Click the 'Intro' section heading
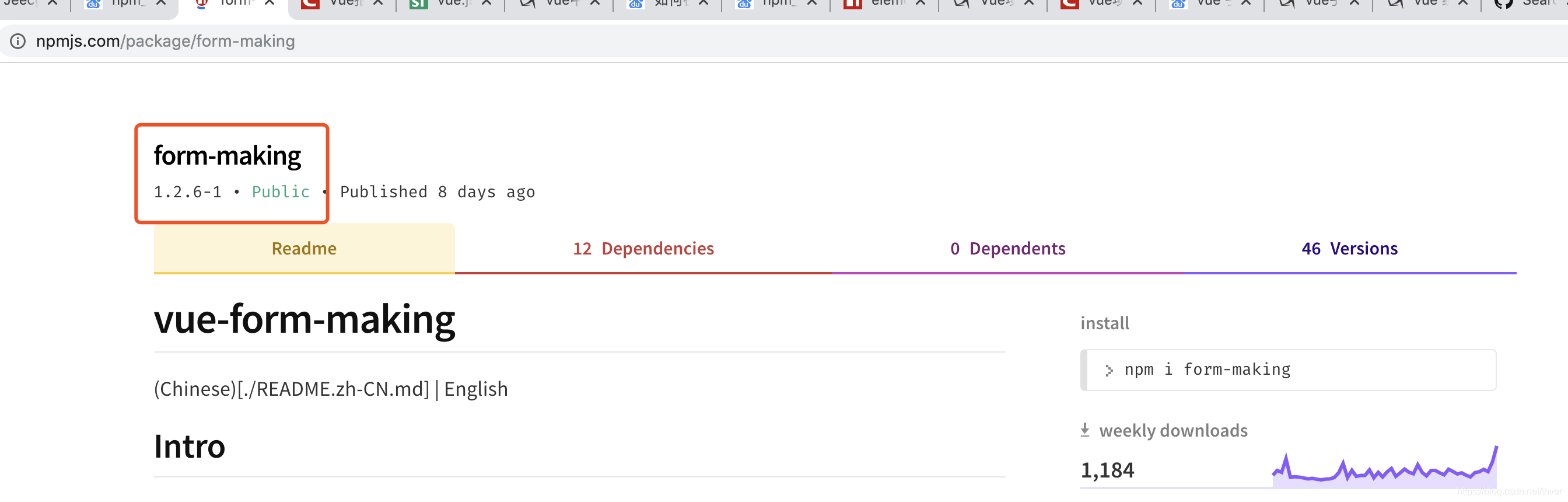This screenshot has width=1568, height=502. [190, 447]
